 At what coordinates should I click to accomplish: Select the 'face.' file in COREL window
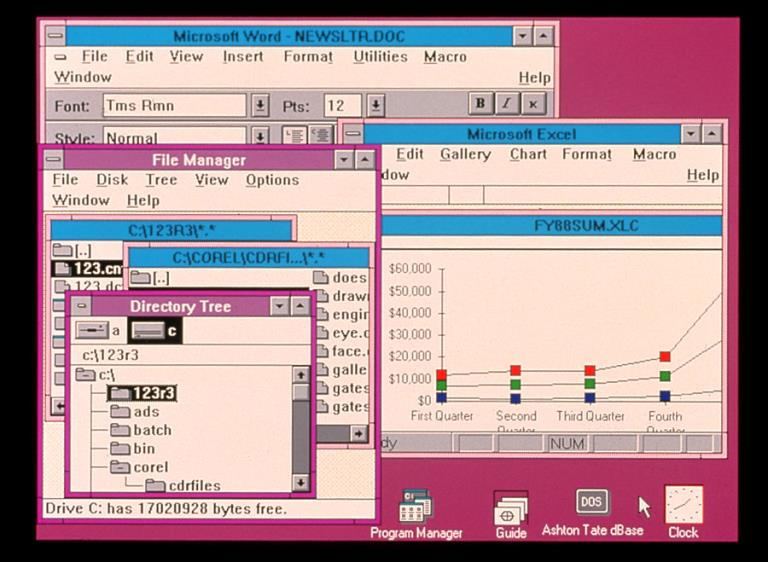point(343,351)
